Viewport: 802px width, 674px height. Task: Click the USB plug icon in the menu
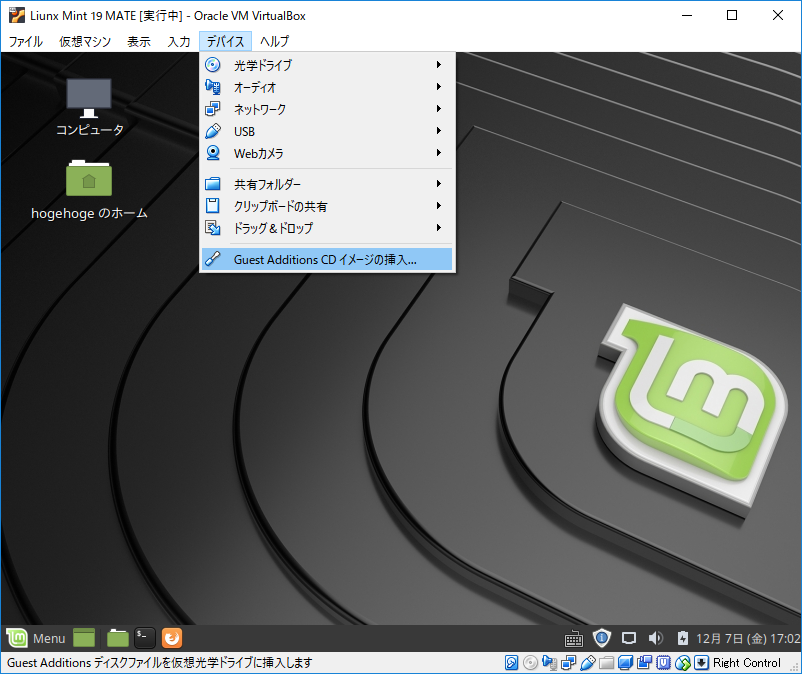pos(213,131)
